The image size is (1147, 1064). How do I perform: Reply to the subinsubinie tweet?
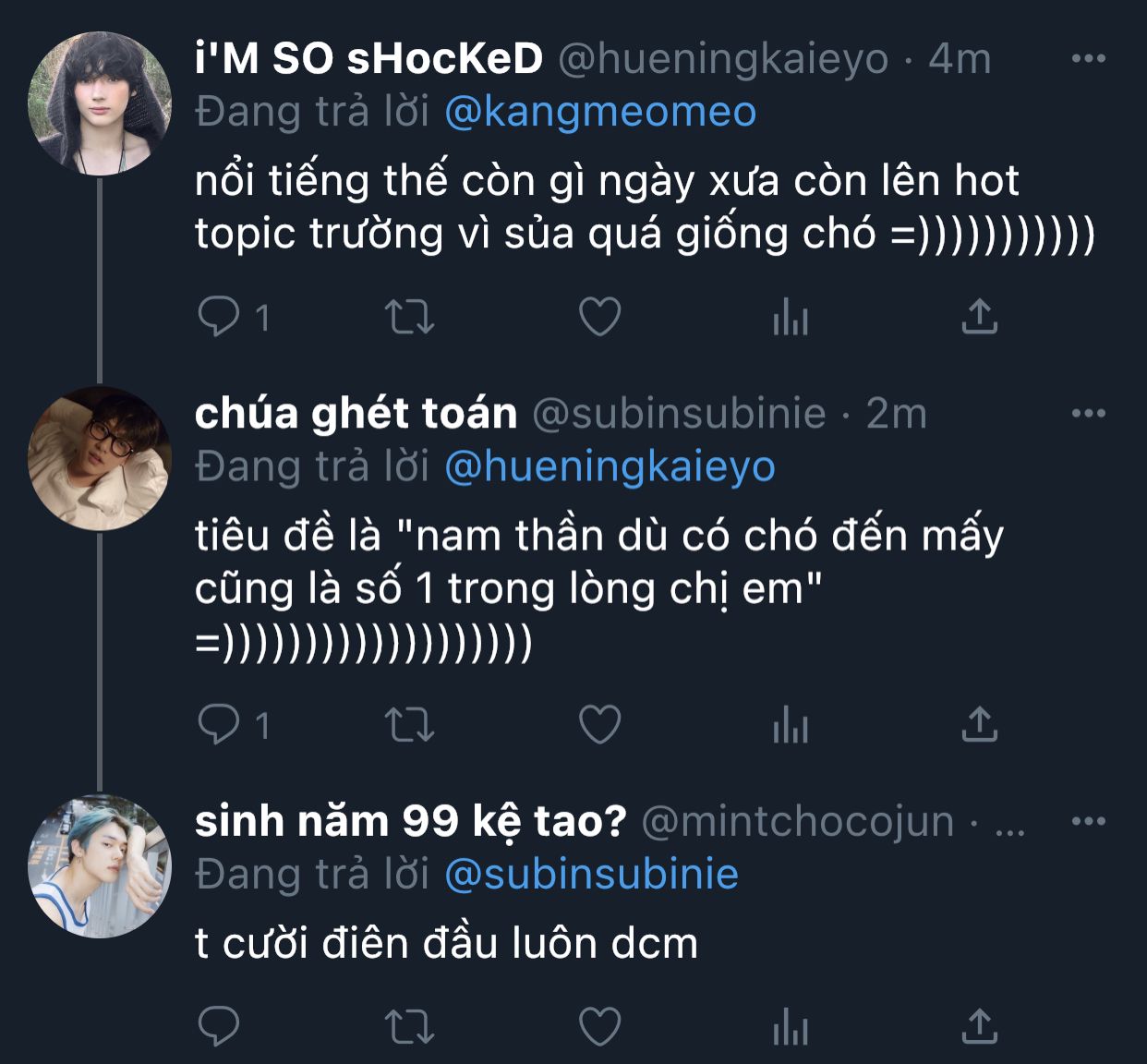(219, 725)
